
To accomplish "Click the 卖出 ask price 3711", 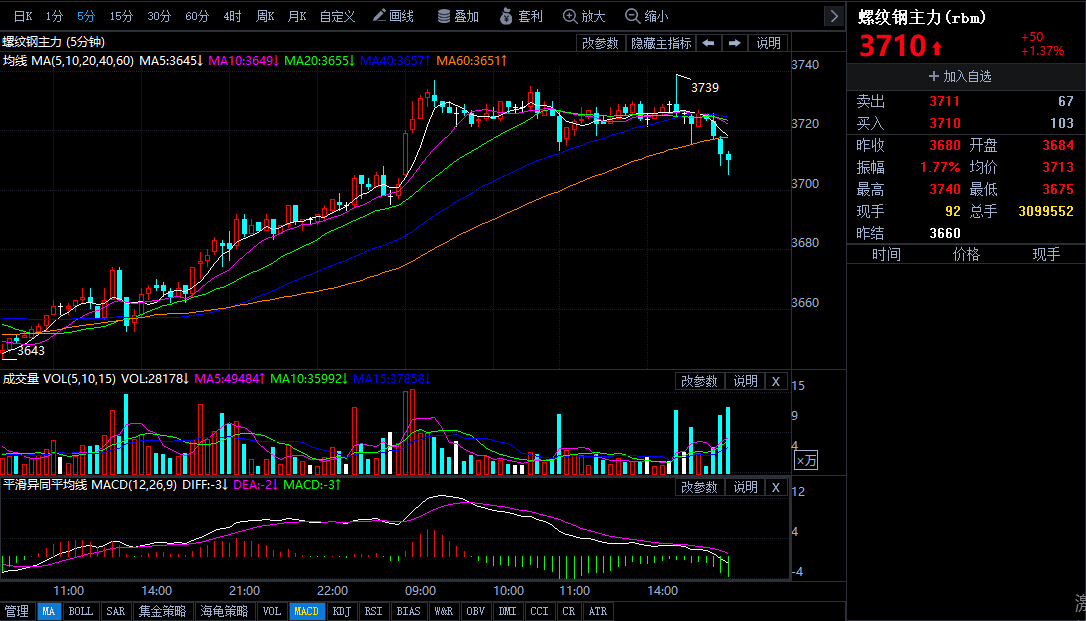I will 945,102.
